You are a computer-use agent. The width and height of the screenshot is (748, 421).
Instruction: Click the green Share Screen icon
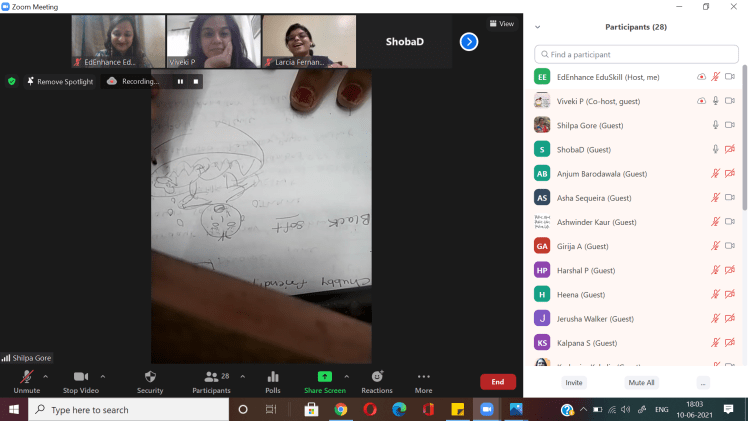324,377
